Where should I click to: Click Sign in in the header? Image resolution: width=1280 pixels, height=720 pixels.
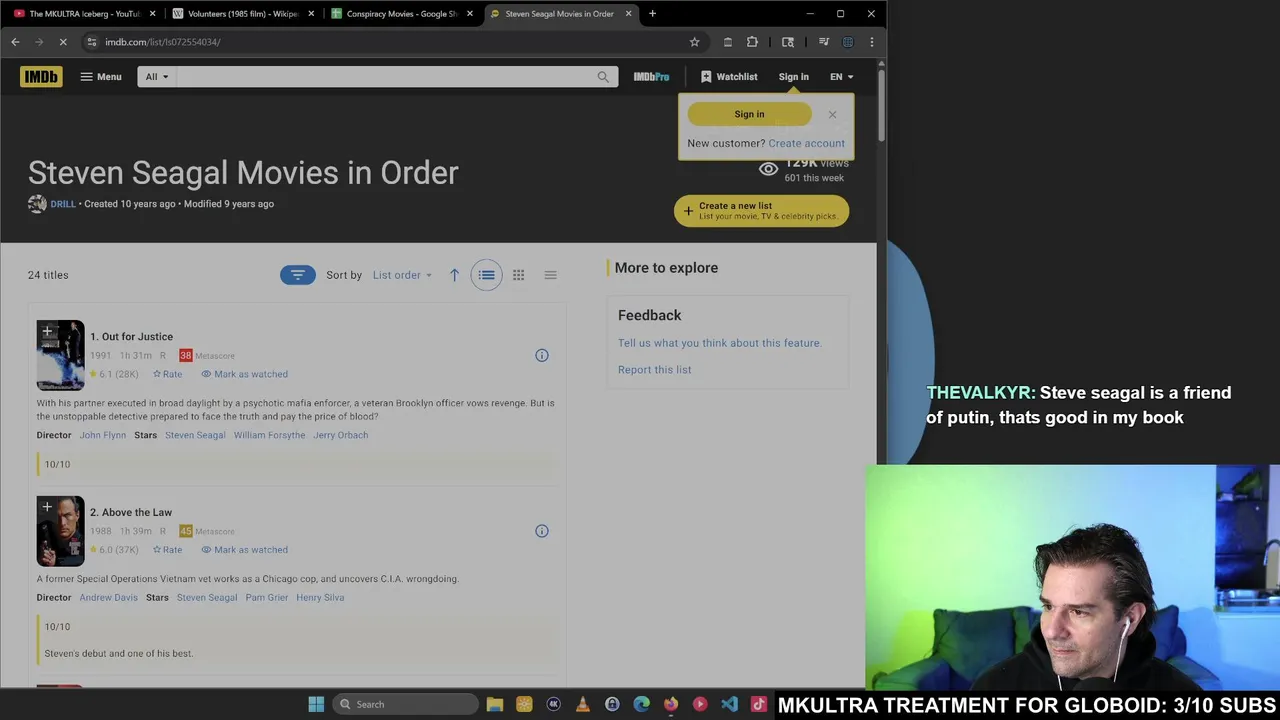point(793,77)
